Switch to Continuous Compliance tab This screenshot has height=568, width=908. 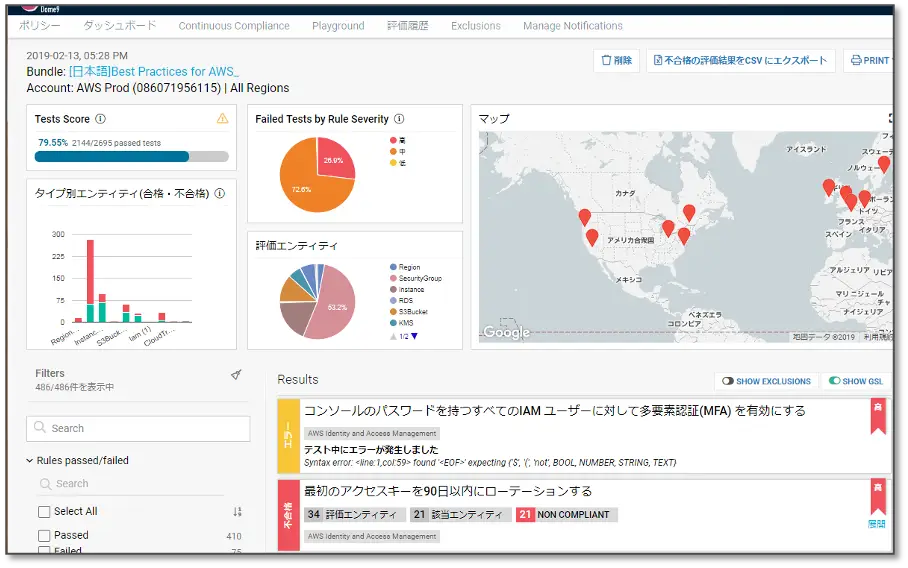(234, 25)
